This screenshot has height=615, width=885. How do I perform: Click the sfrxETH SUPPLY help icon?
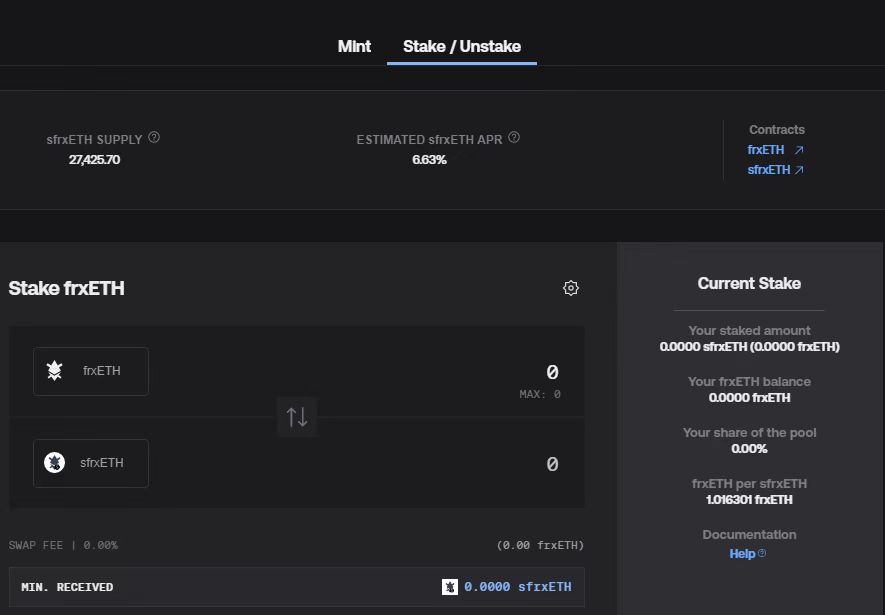point(154,138)
